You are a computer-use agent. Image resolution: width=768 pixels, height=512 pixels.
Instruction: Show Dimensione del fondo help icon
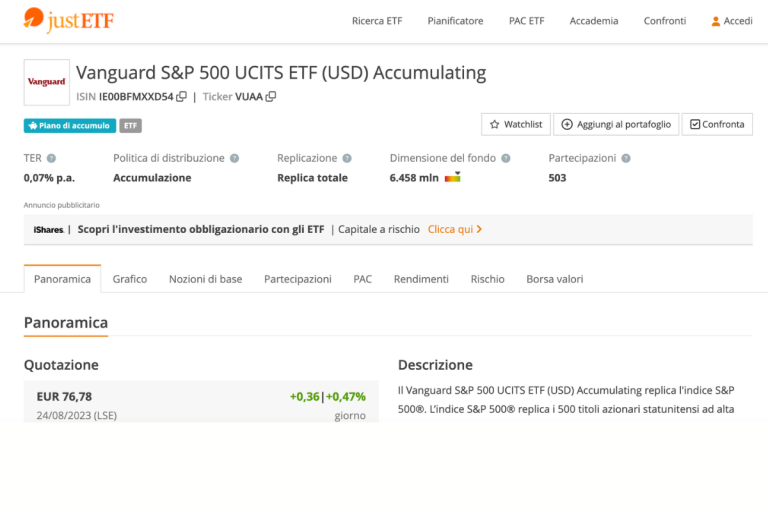(506, 158)
